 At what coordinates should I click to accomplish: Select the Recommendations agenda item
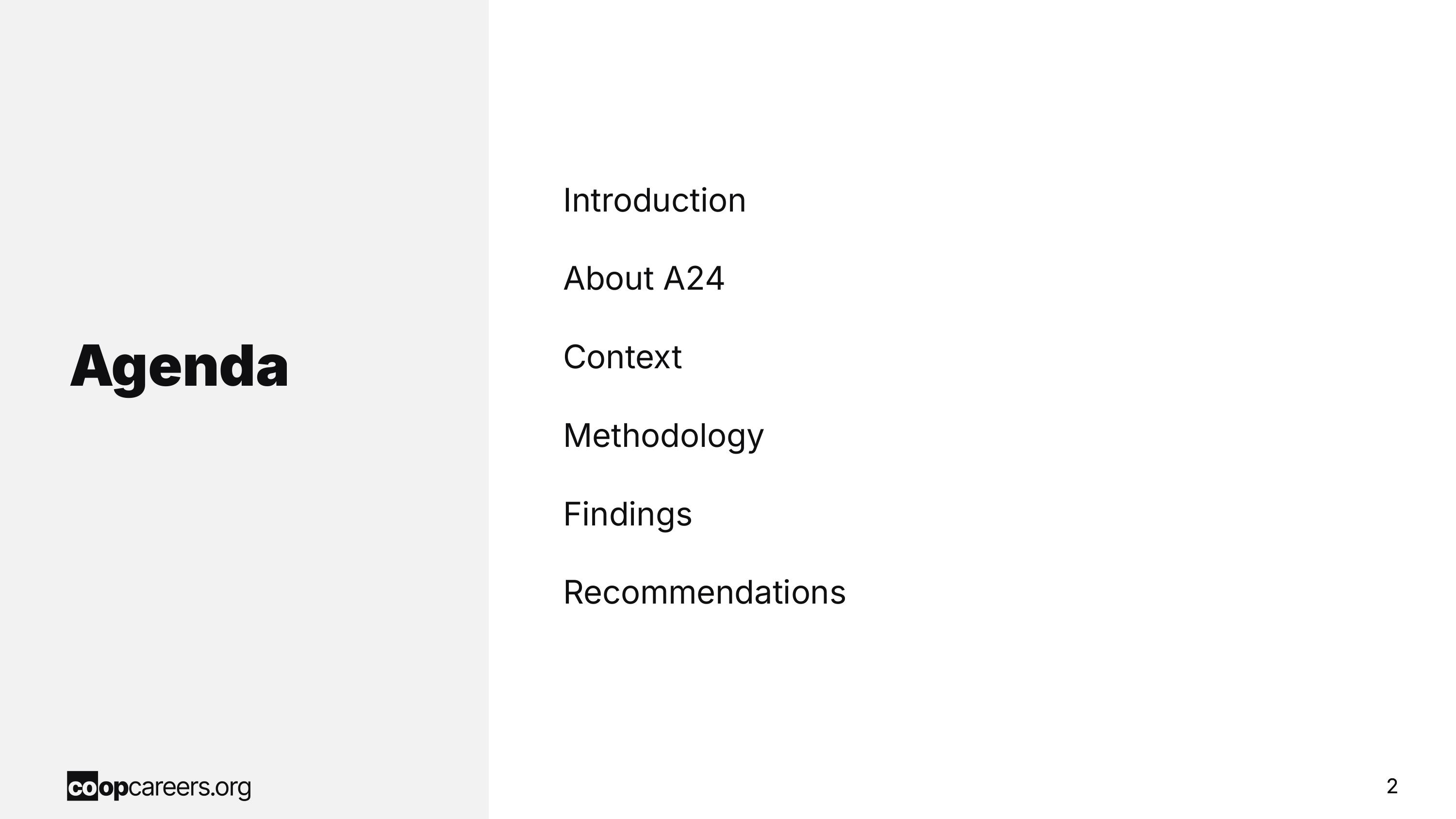(x=705, y=592)
